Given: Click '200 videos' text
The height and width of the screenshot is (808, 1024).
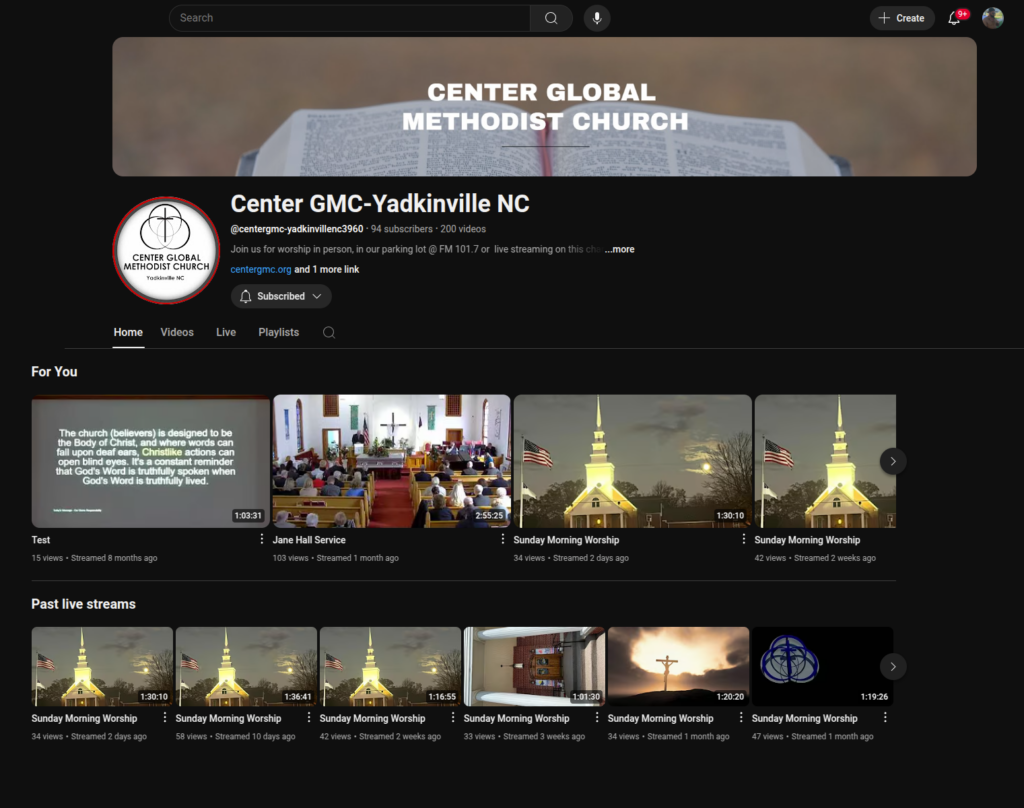Looking at the screenshot, I should coord(463,229).
